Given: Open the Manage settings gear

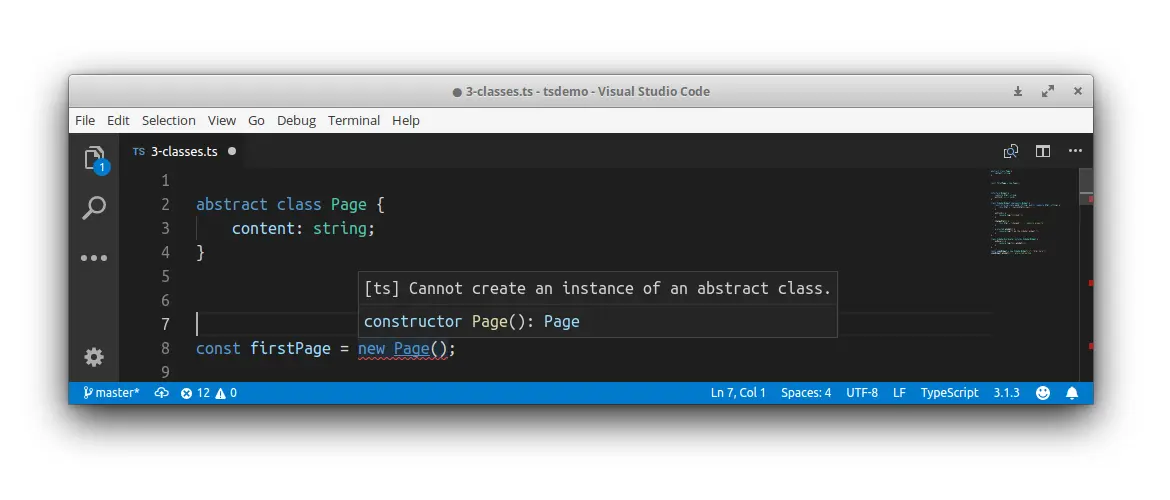Looking at the screenshot, I should 94,357.
